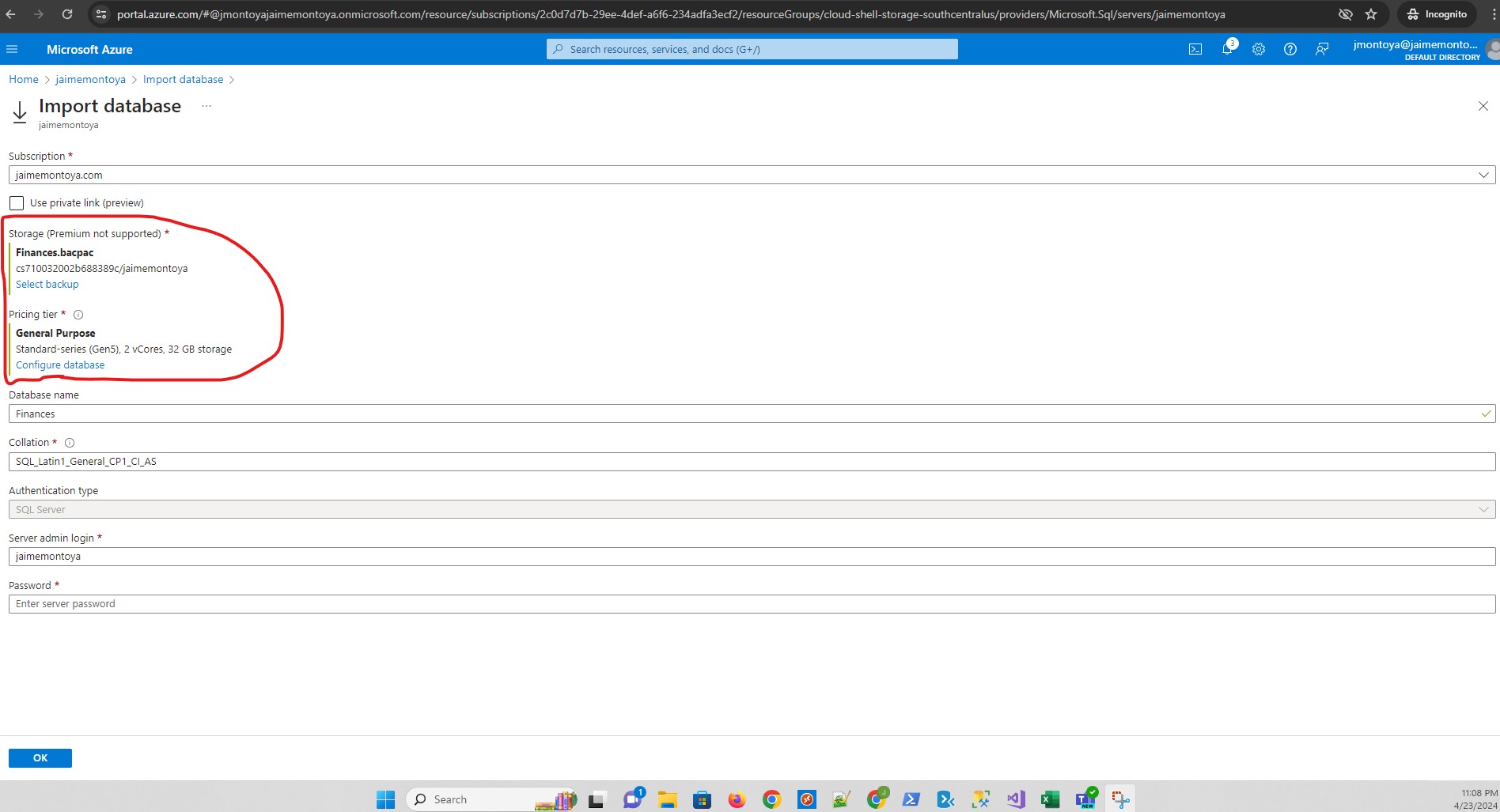The image size is (1500, 812).
Task: Reload the Azure portal page
Action: [x=67, y=14]
